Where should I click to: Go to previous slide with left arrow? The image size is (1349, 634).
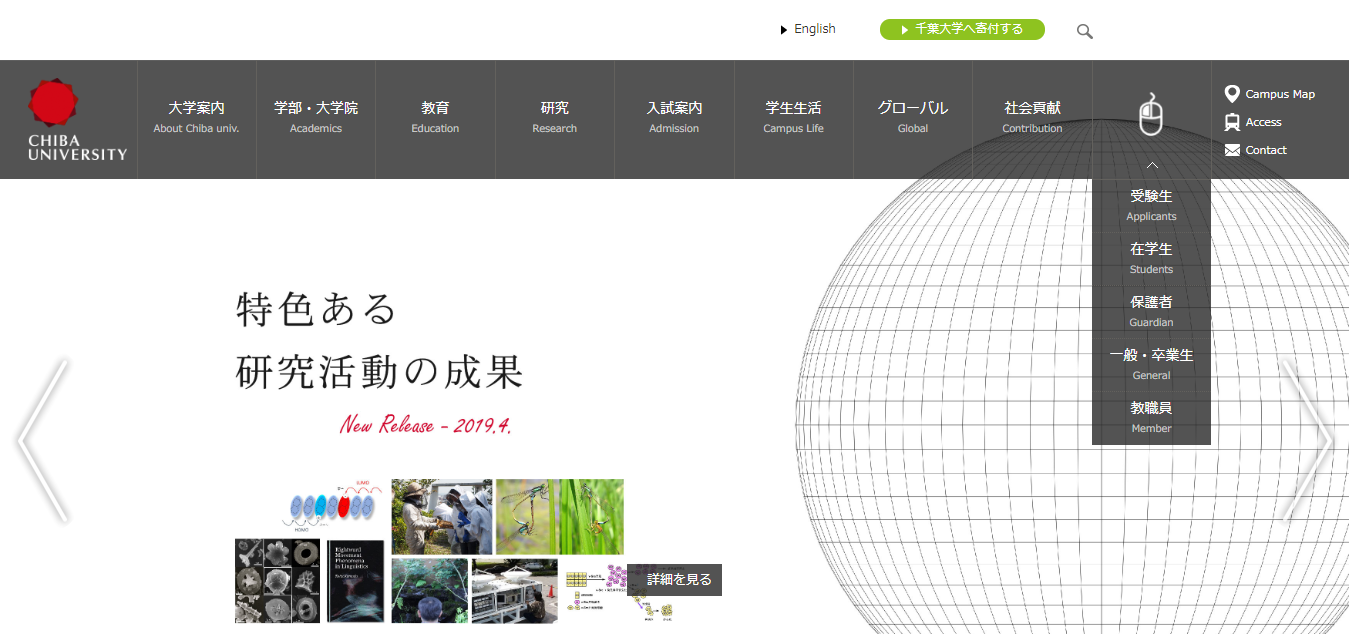(42, 440)
